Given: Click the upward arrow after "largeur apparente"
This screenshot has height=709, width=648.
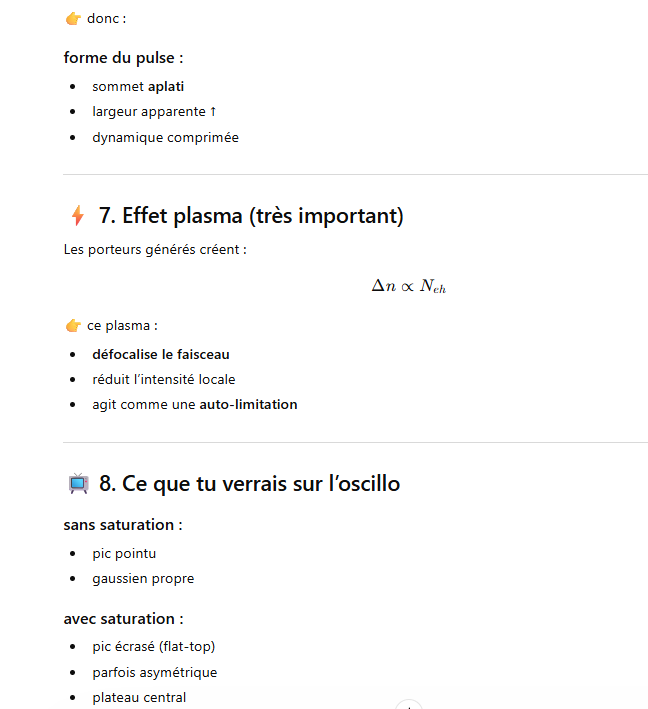Looking at the screenshot, I should [x=213, y=112].
